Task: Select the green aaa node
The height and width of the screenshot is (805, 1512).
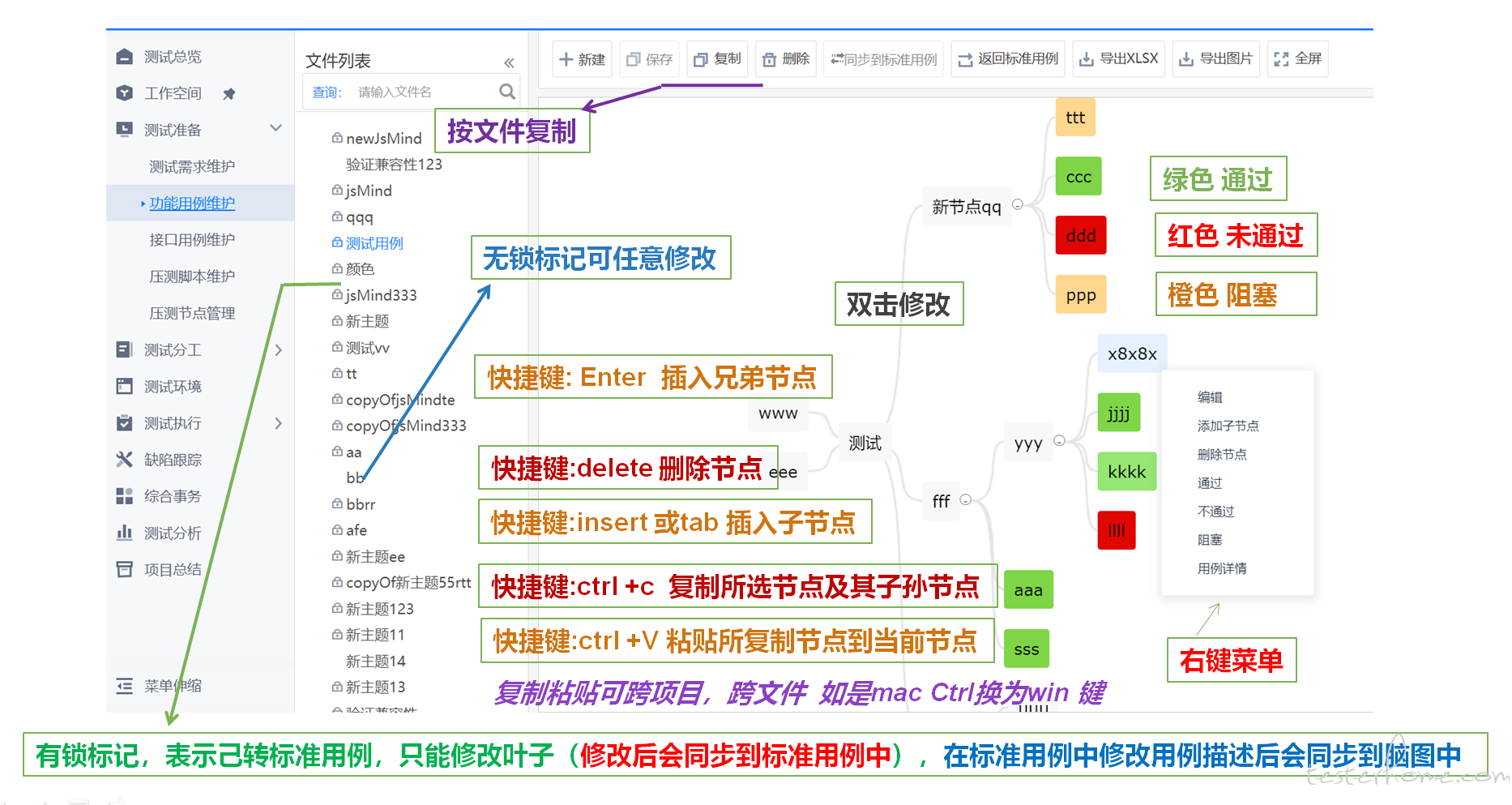Action: coord(1028,589)
